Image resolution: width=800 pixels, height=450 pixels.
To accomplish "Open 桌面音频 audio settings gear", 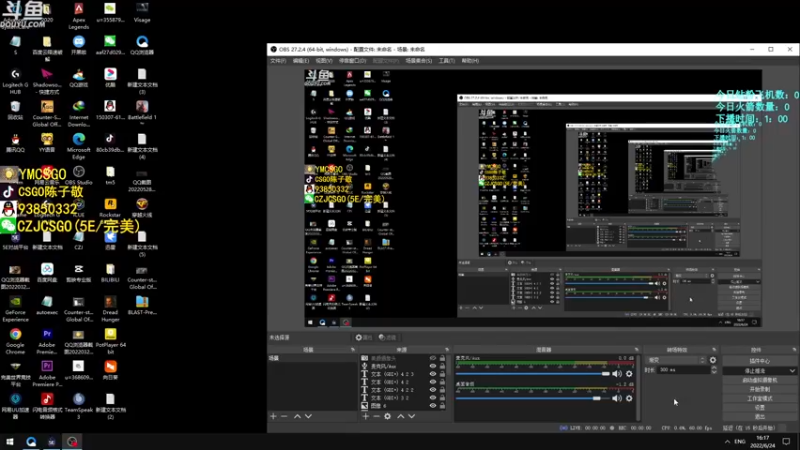I will (629, 398).
